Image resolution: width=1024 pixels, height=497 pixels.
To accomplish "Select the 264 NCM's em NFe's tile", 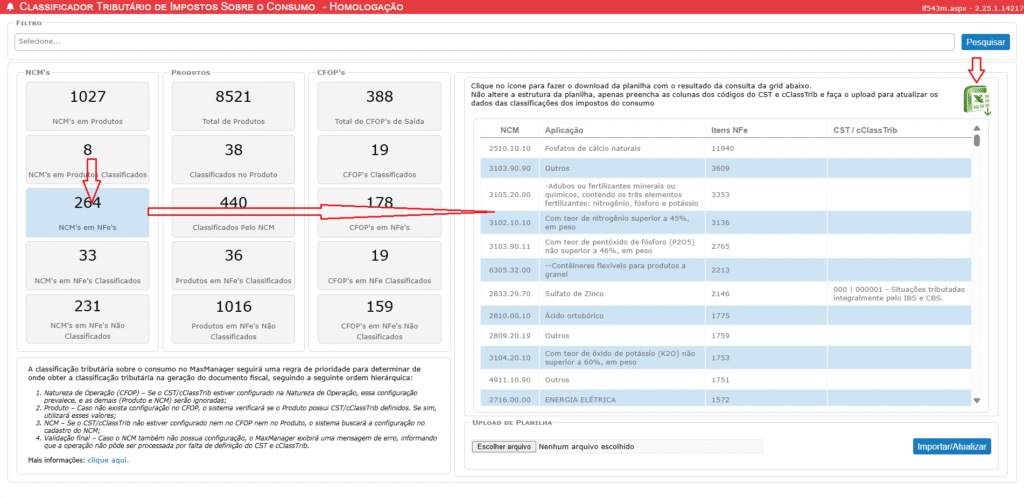I will [88, 212].
